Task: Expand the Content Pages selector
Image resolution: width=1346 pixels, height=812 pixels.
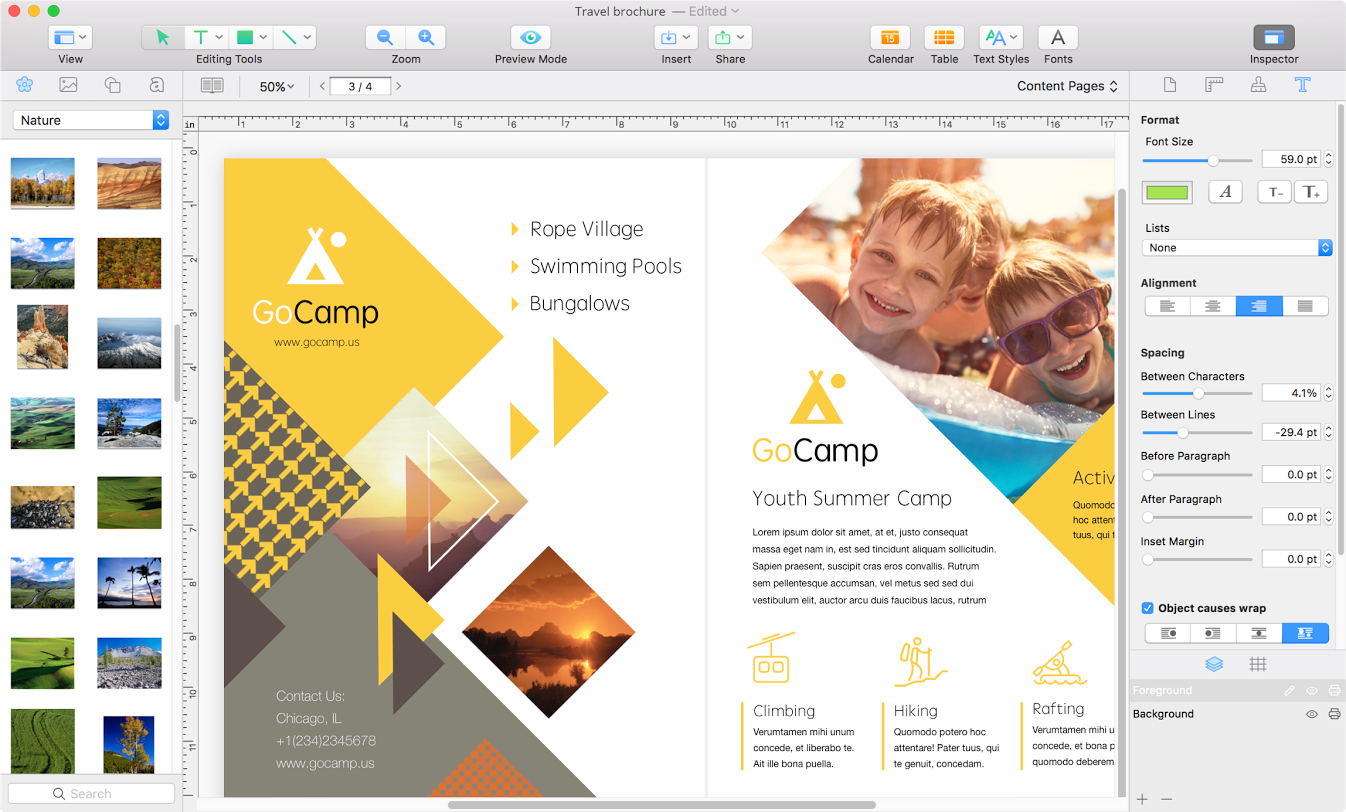Action: [x=1067, y=86]
